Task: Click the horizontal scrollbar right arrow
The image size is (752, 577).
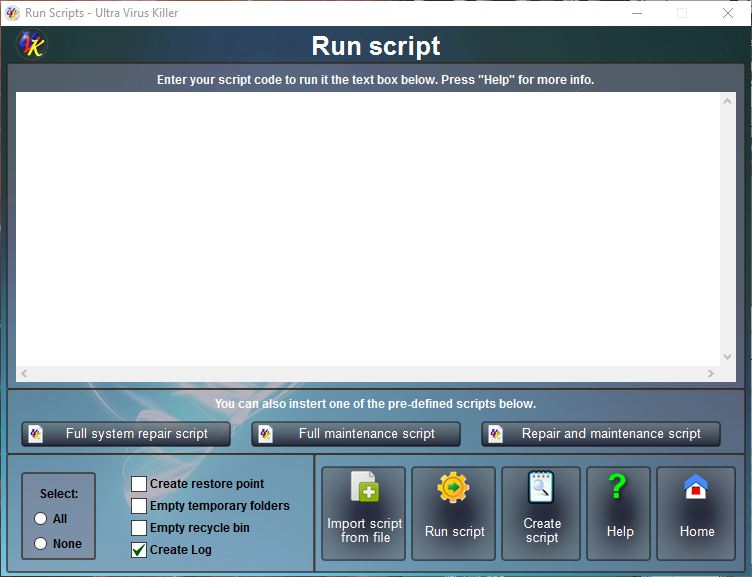Action: [x=711, y=374]
